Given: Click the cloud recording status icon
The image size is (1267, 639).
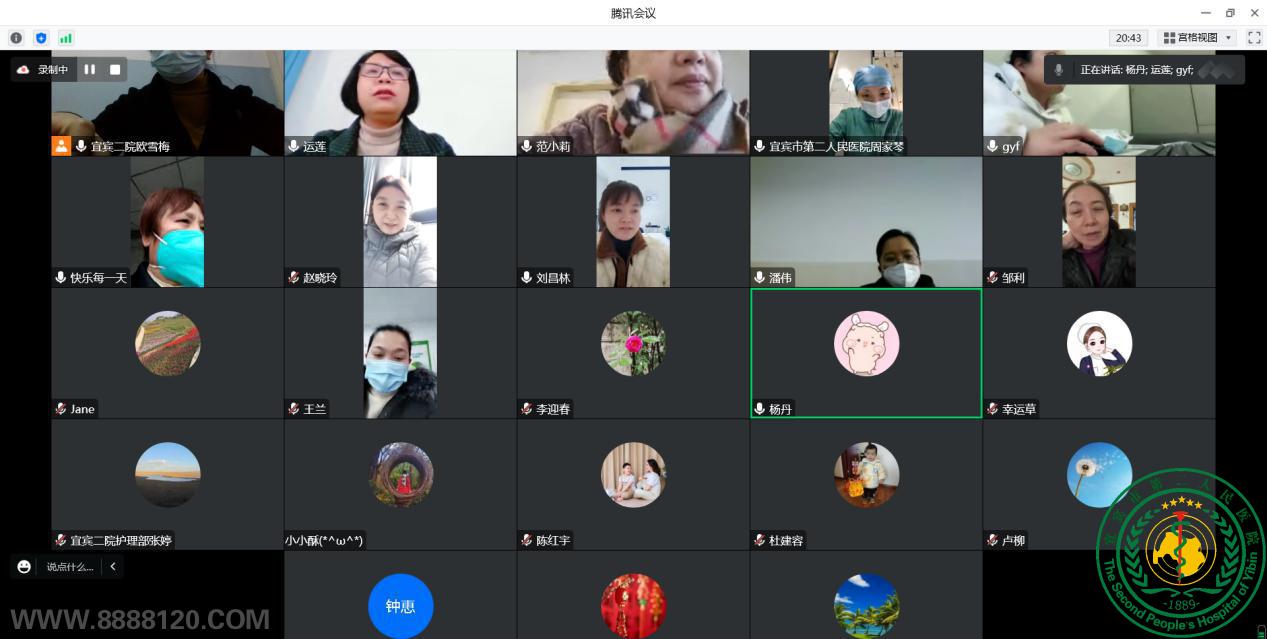Looking at the screenshot, I should point(23,70).
